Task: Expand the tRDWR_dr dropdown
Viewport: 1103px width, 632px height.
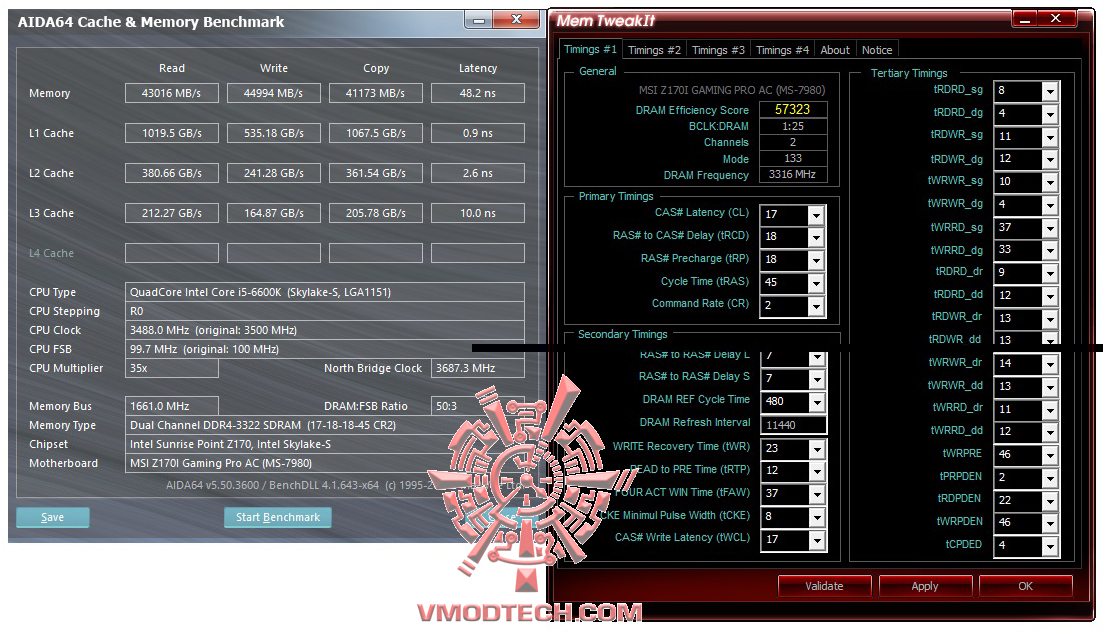Action: click(1050, 319)
